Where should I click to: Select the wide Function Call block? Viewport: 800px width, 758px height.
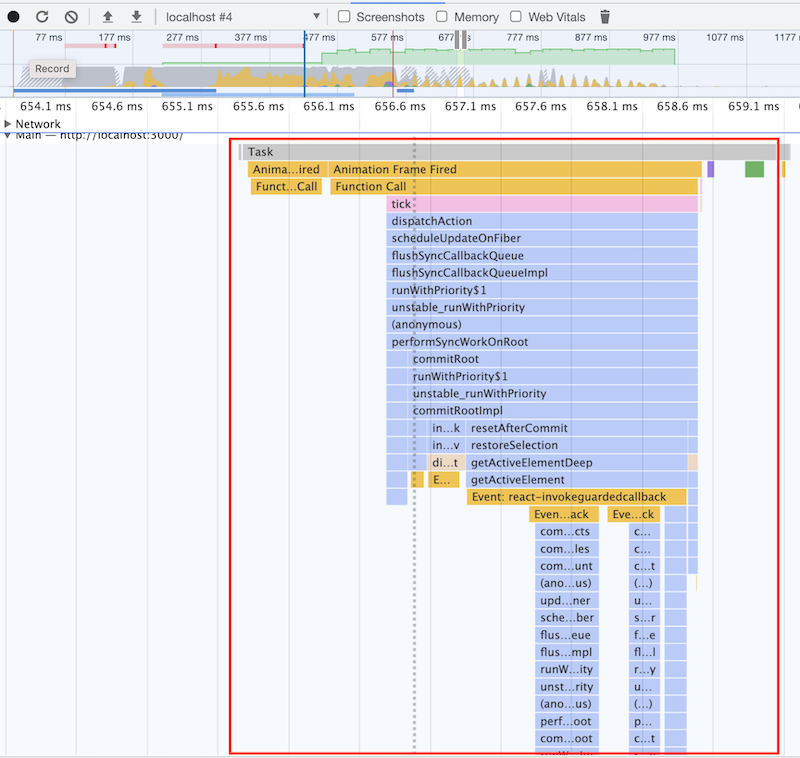[x=514, y=187]
